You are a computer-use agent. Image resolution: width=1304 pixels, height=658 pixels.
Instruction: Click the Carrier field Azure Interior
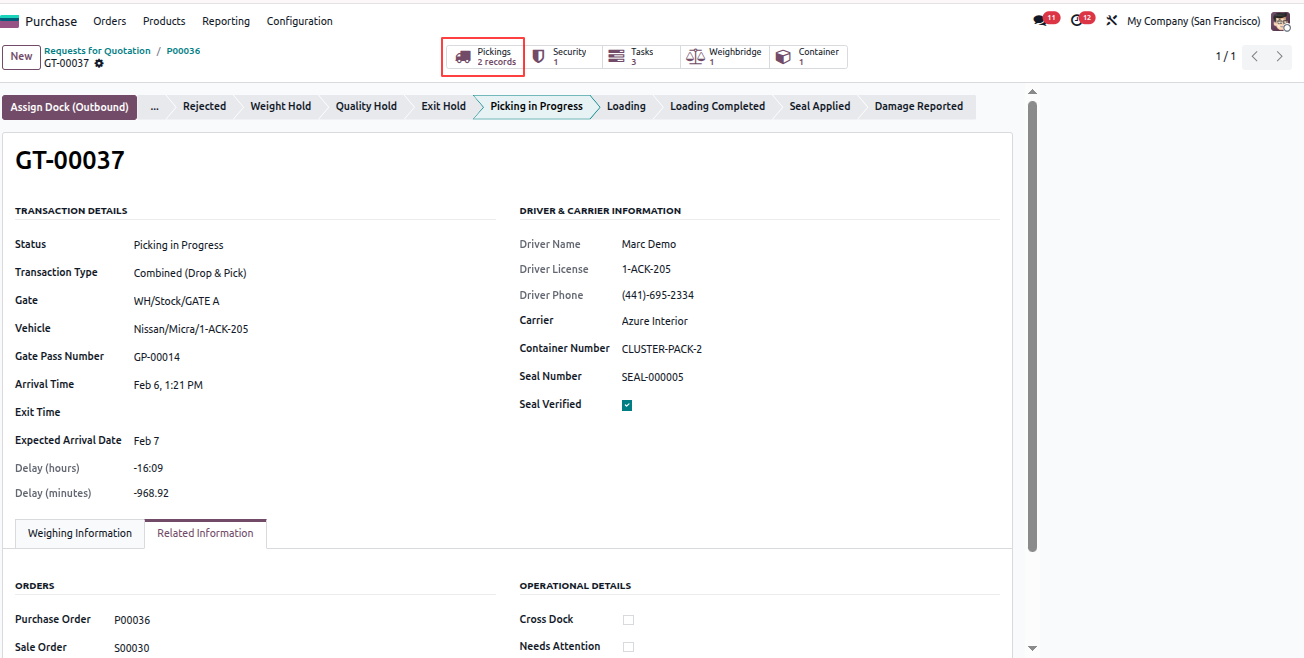click(x=655, y=321)
